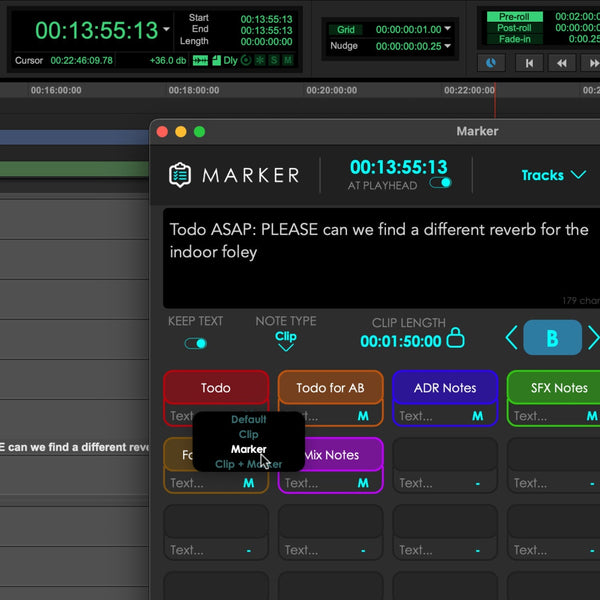Click the green SFX Notes preset button
Viewport: 600px width, 600px height.
[x=555, y=388]
